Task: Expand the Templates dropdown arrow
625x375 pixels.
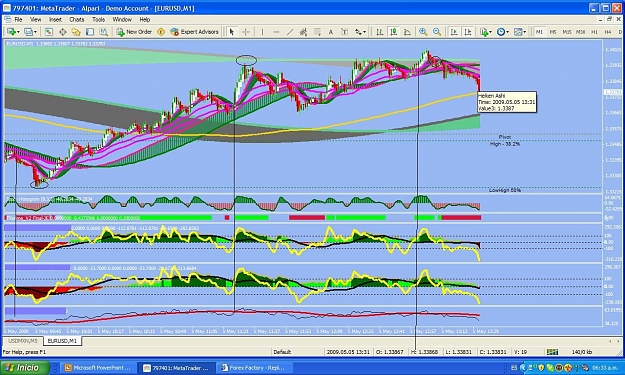Action: 525,32
